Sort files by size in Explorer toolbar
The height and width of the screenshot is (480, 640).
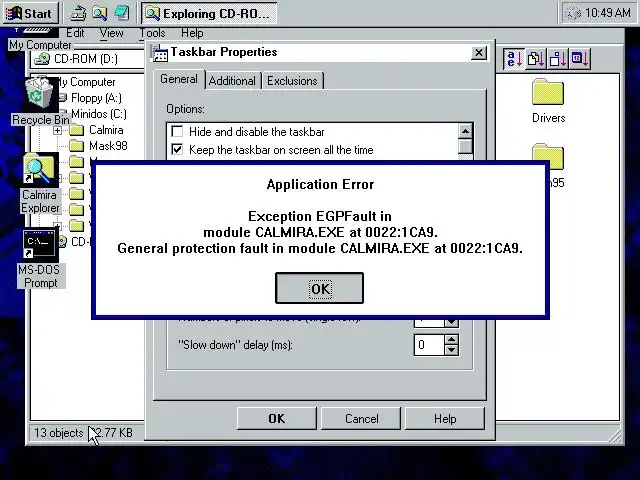tap(558, 59)
